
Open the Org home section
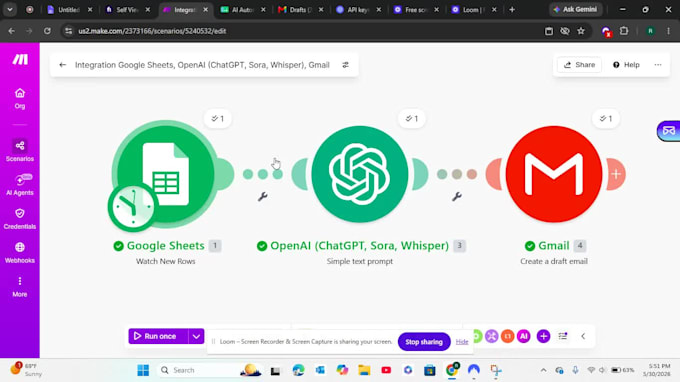(20, 98)
